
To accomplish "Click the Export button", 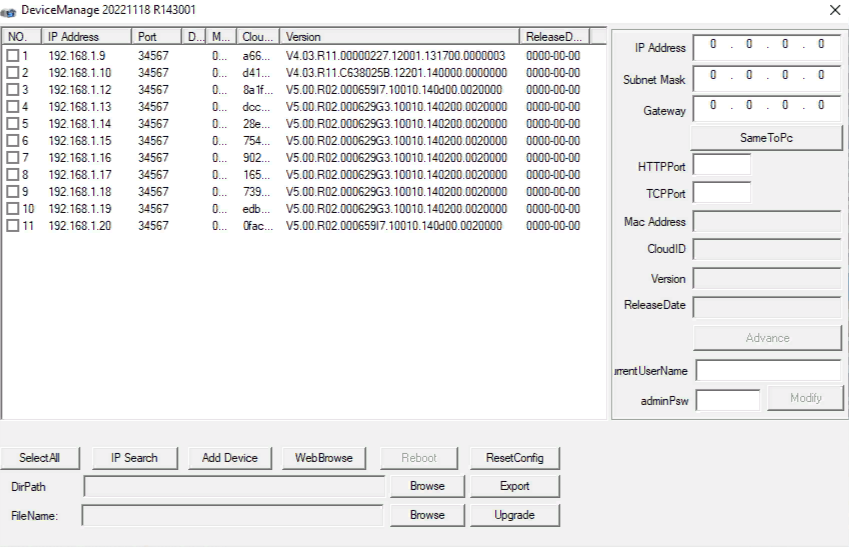I will 514,486.
